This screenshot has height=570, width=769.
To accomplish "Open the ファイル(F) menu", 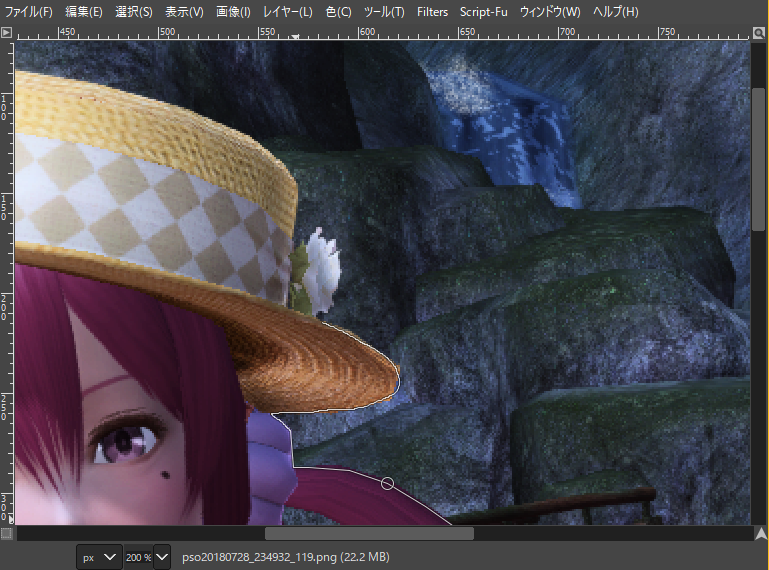I will tap(28, 12).
